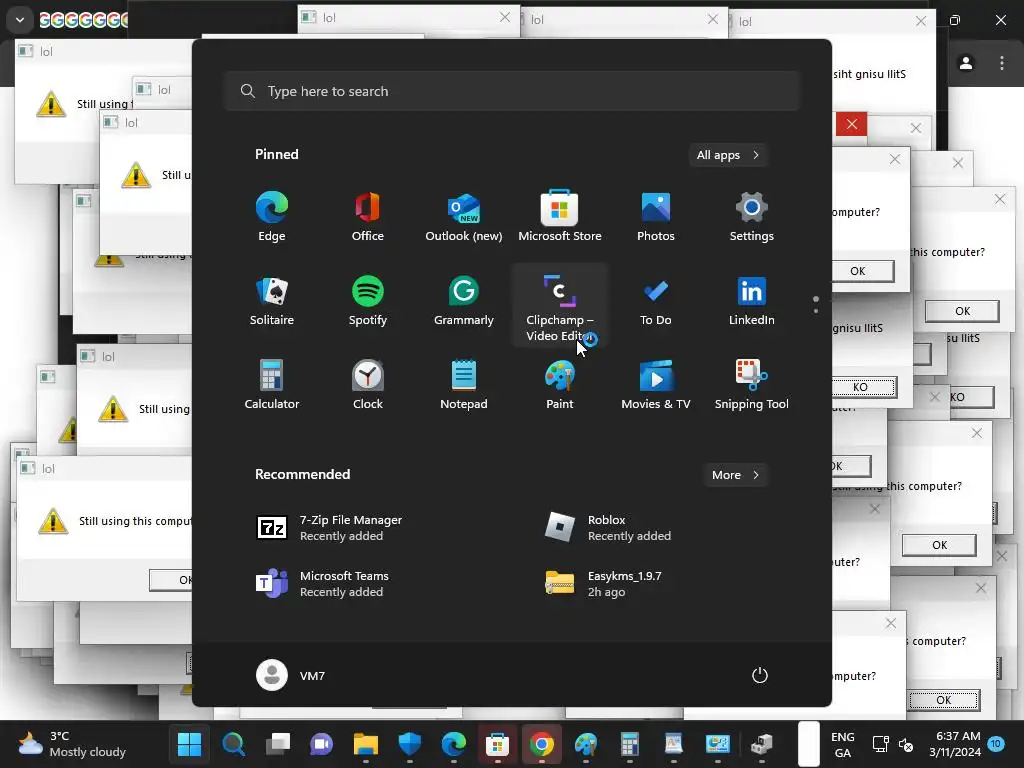Open Microsoft Store in pinned apps
This screenshot has height=768, width=1024.
560,217
